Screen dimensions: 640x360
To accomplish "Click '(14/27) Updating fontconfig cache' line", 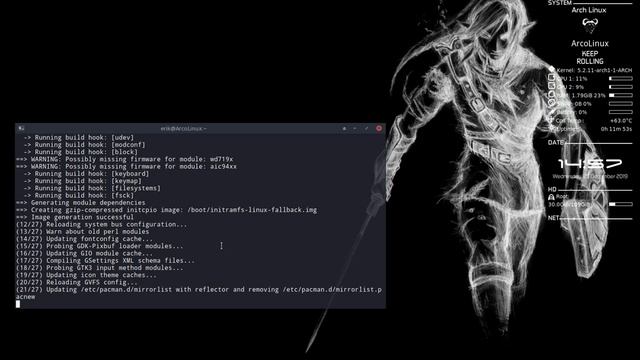I will click(84, 239).
